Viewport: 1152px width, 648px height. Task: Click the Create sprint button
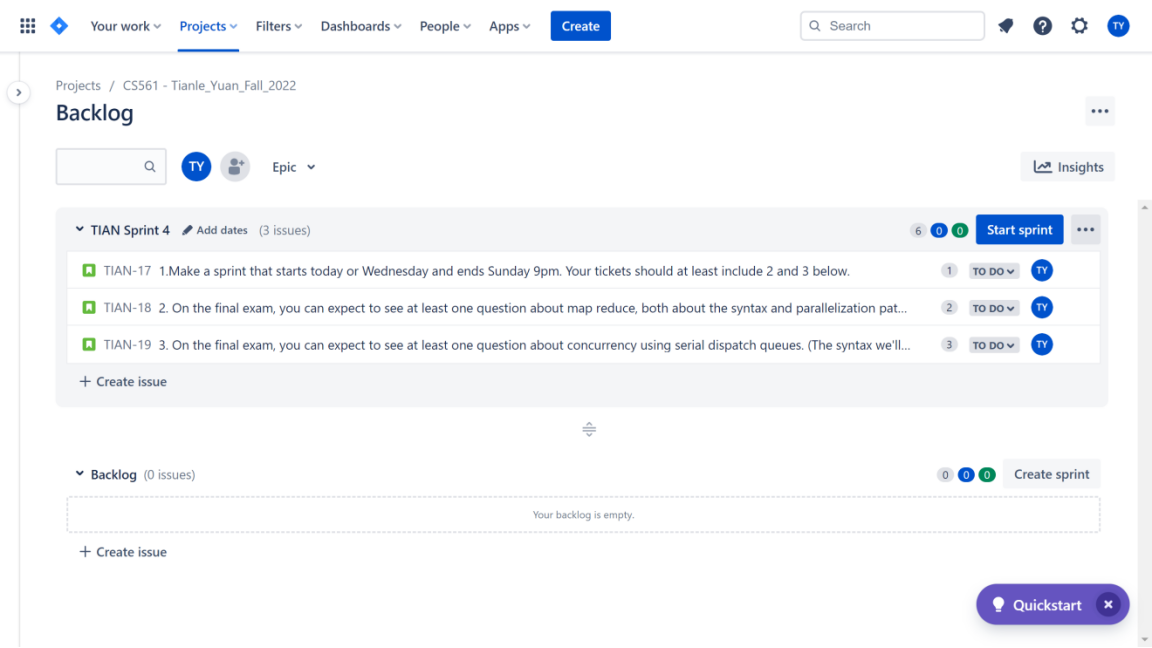pos(1051,475)
